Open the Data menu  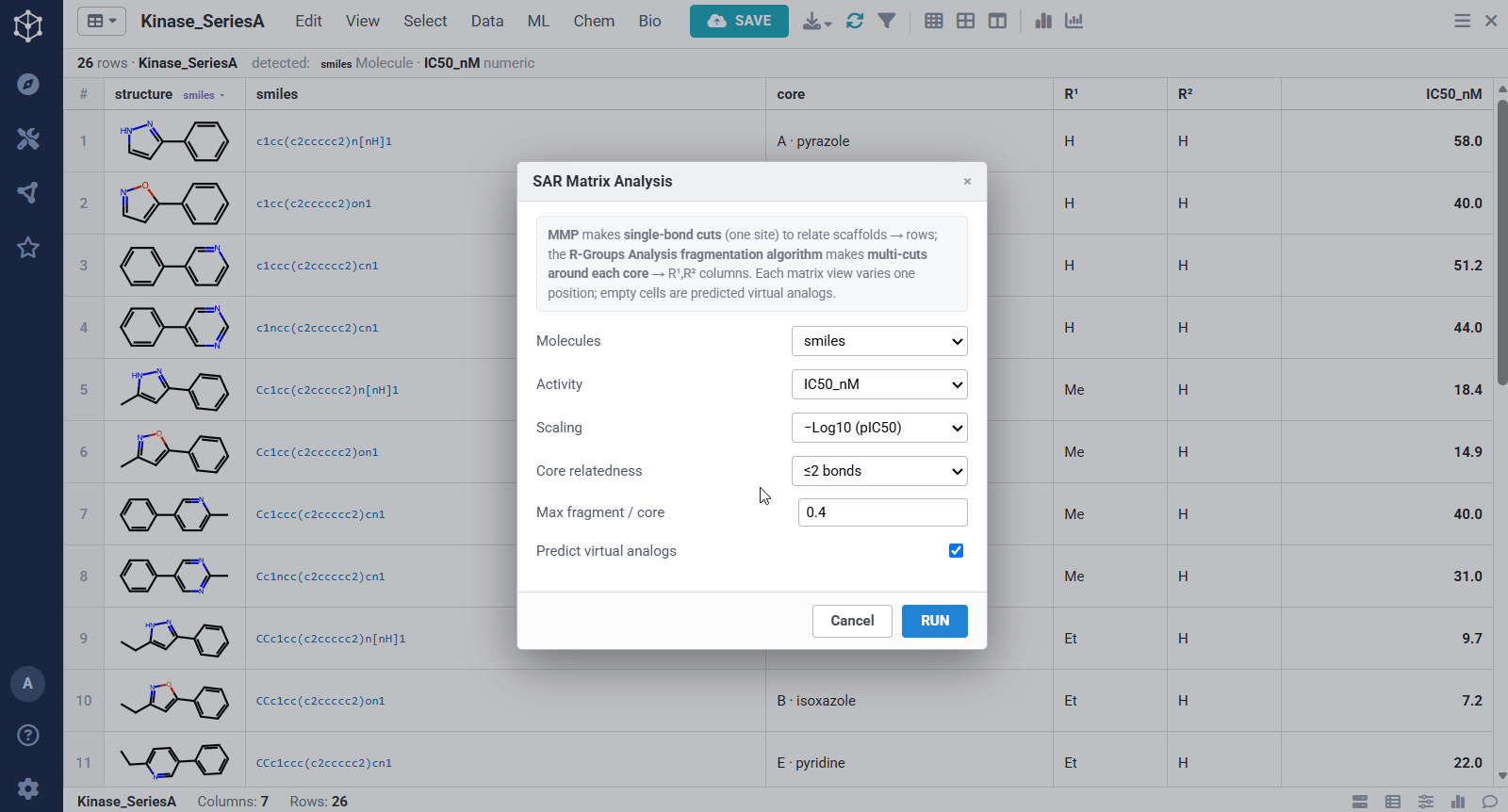[x=487, y=21]
